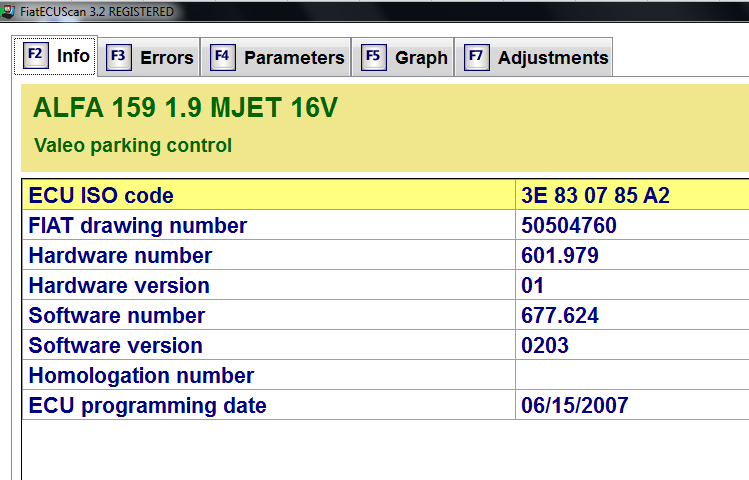
Task: Click the F4 key icon on Parameters tab
Action: (222, 57)
